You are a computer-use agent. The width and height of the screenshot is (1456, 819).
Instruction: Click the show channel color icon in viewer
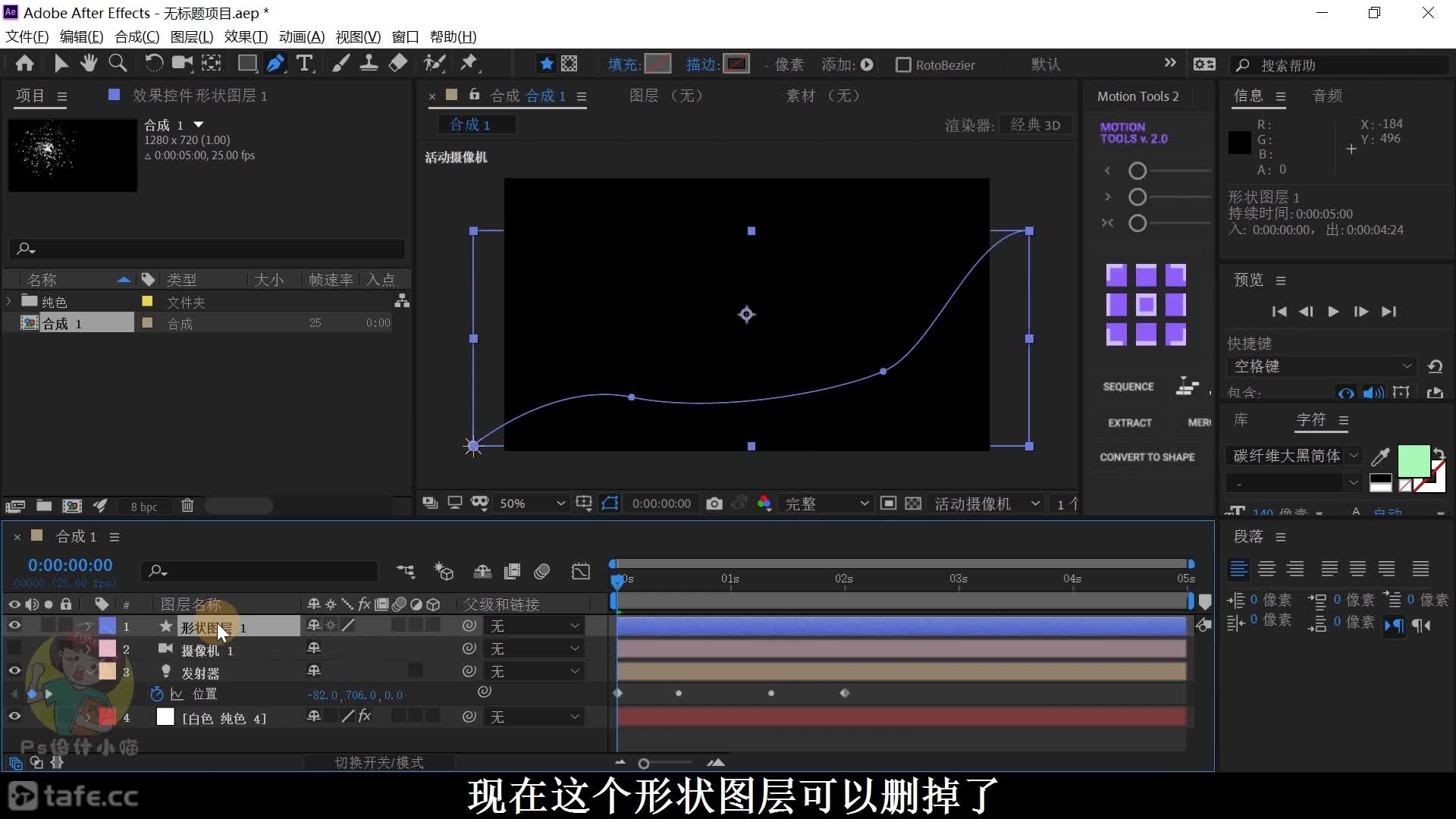(764, 504)
